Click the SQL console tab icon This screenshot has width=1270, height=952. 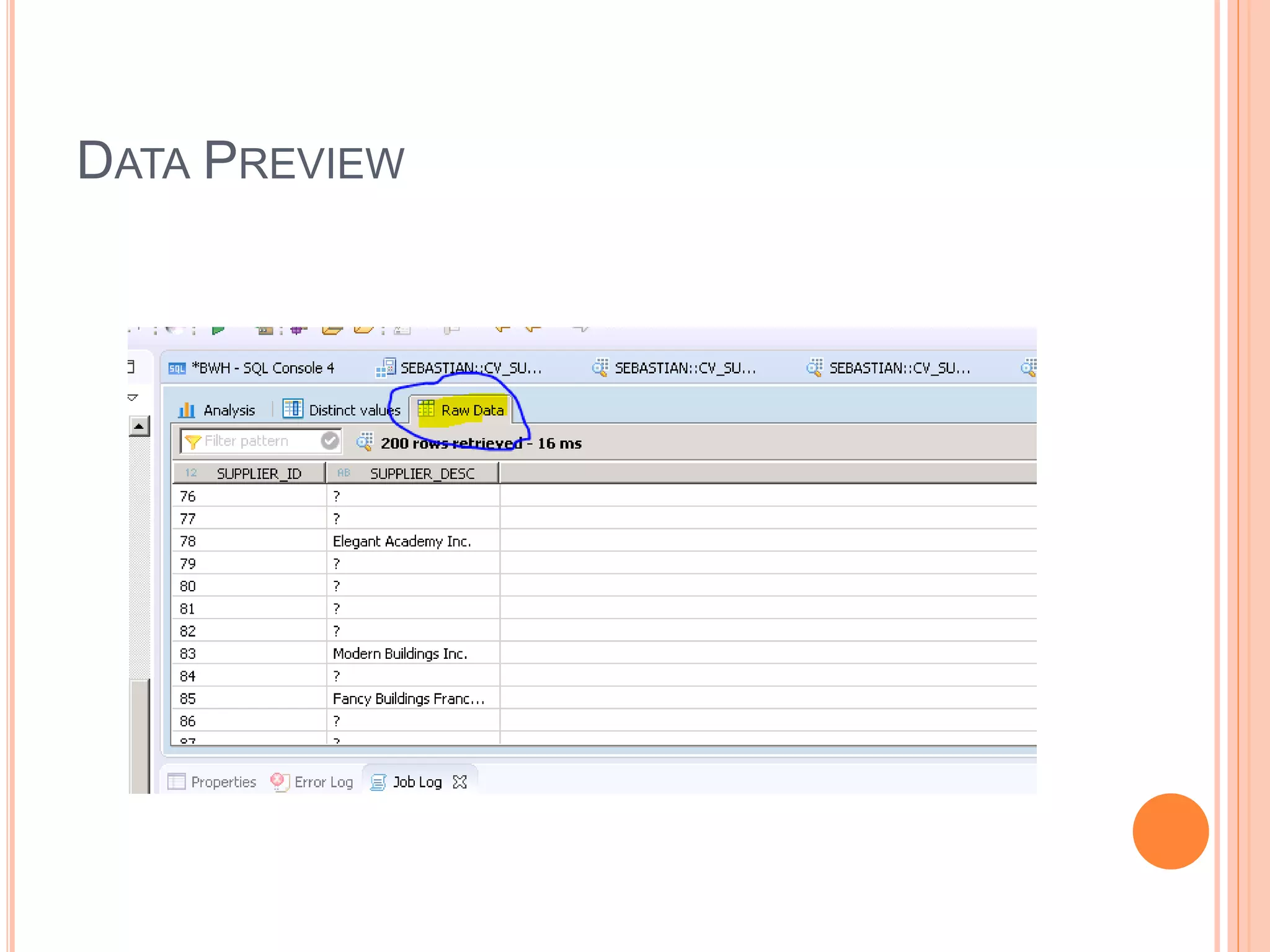177,369
